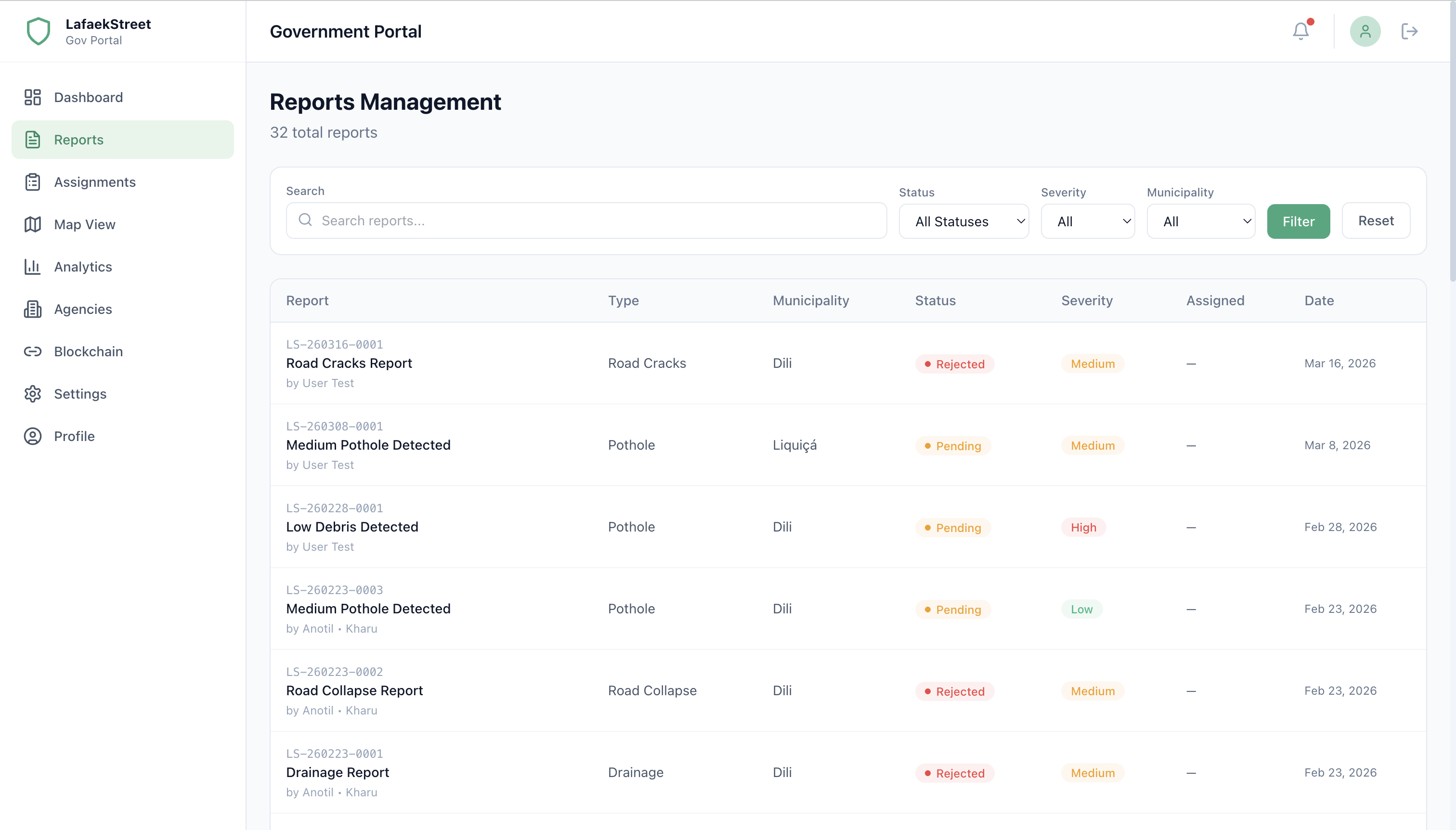
Task: Open Analytics via the bar chart icon
Action: click(32, 266)
